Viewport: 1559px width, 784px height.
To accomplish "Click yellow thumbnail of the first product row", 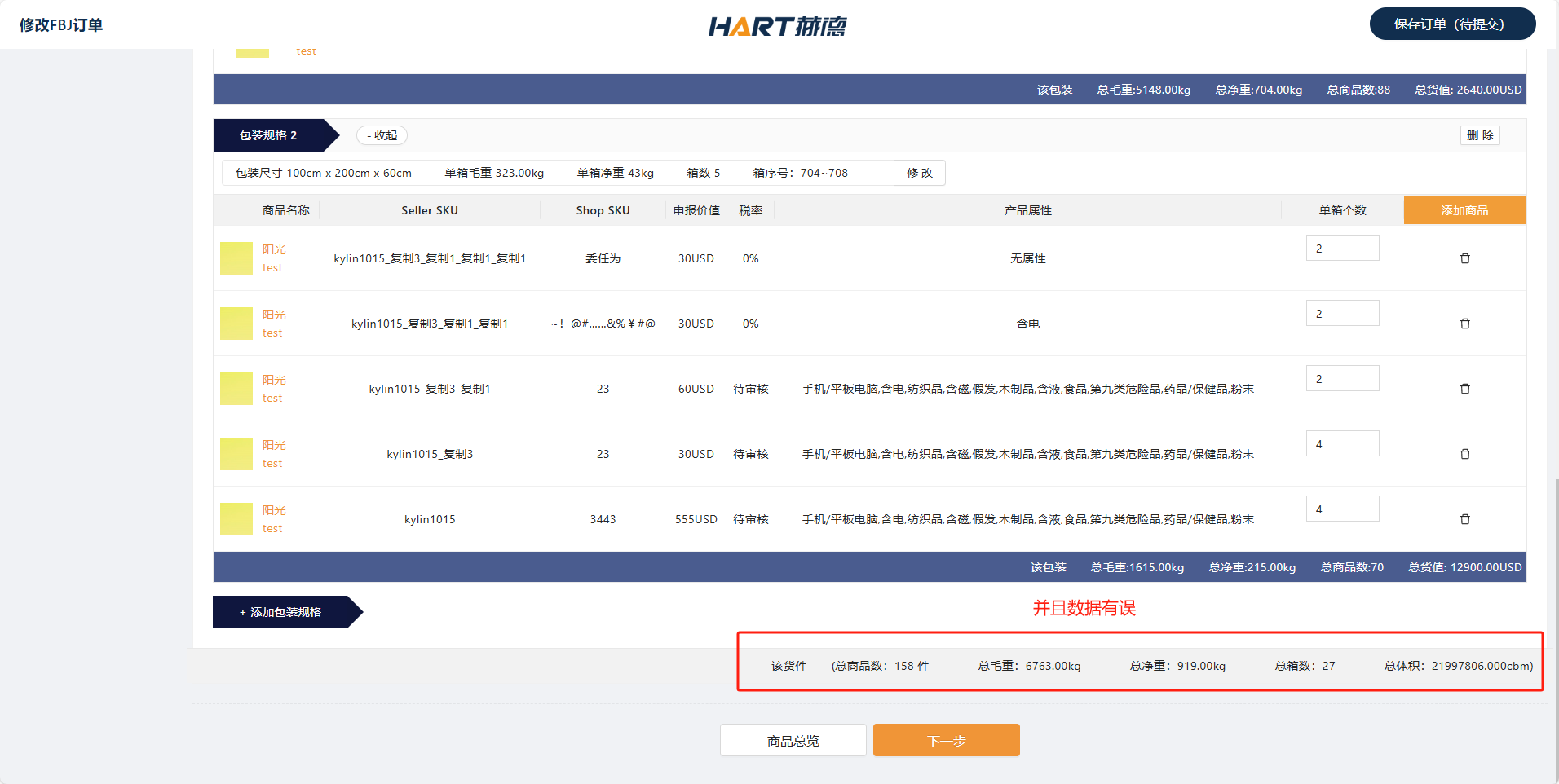I will [236, 258].
